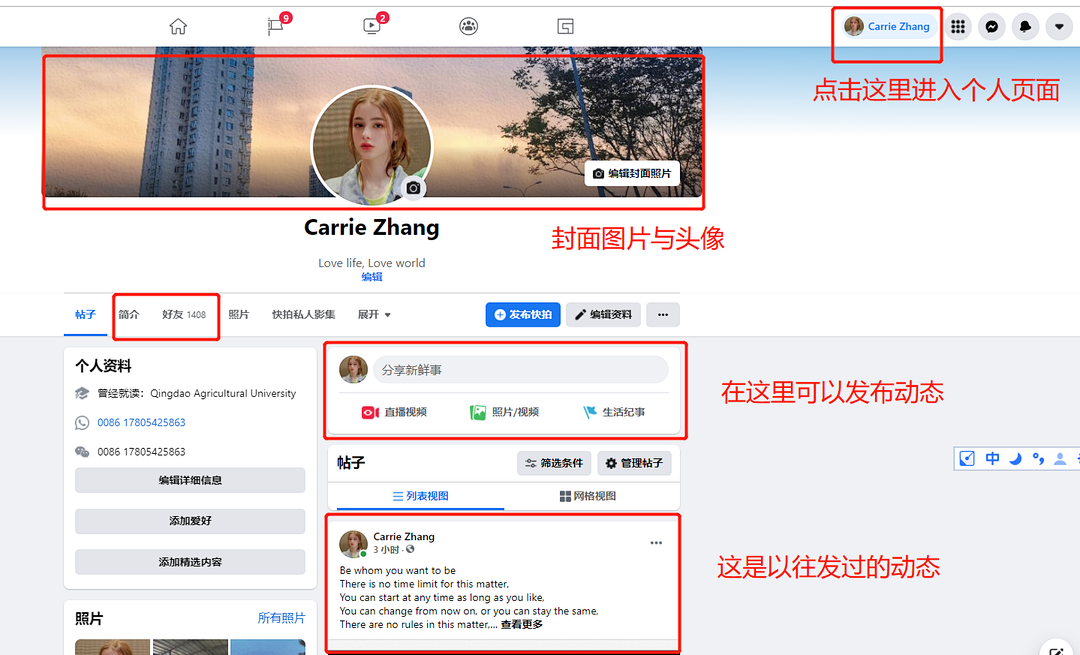
Task: Switch to the 简介 tab
Action: click(129, 314)
